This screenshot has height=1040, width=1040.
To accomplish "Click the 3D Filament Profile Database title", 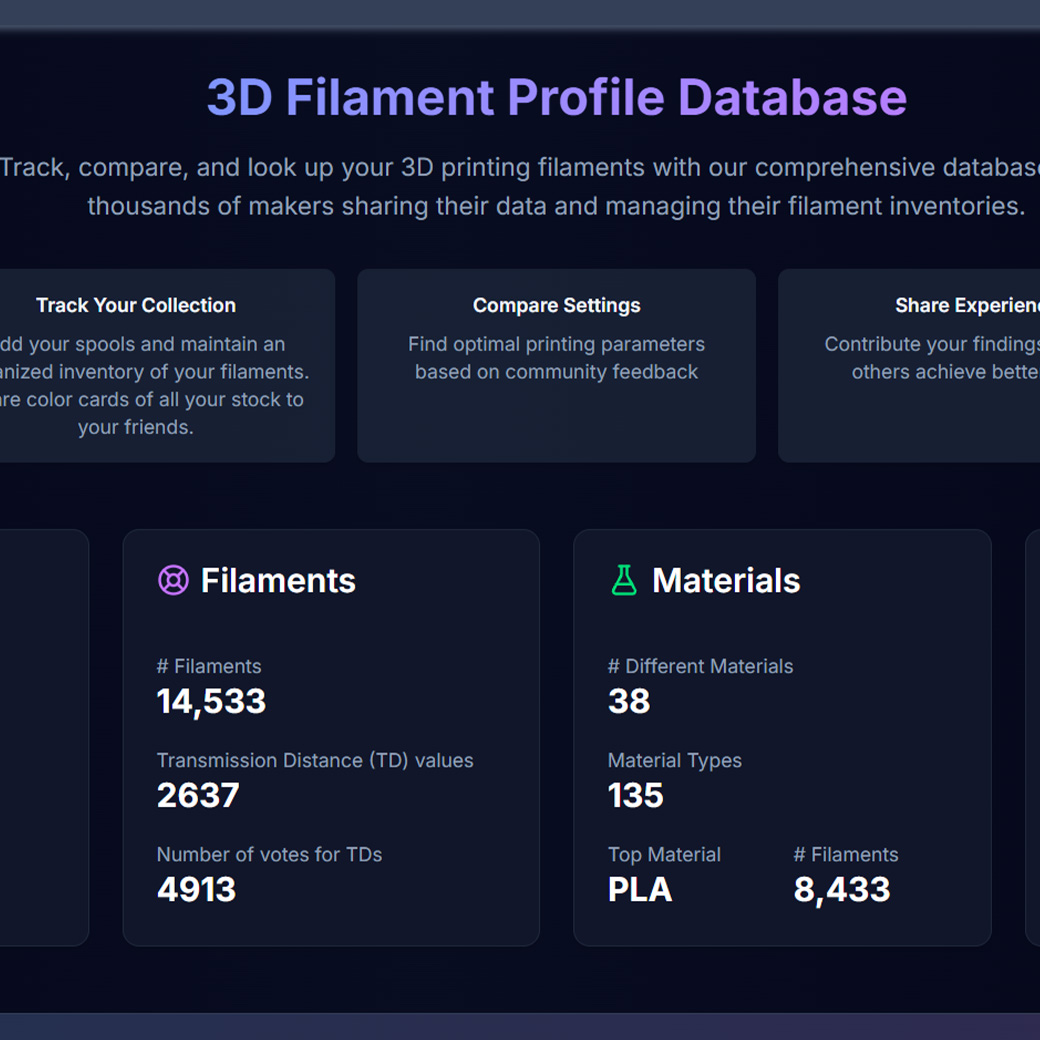I will 556,98.
